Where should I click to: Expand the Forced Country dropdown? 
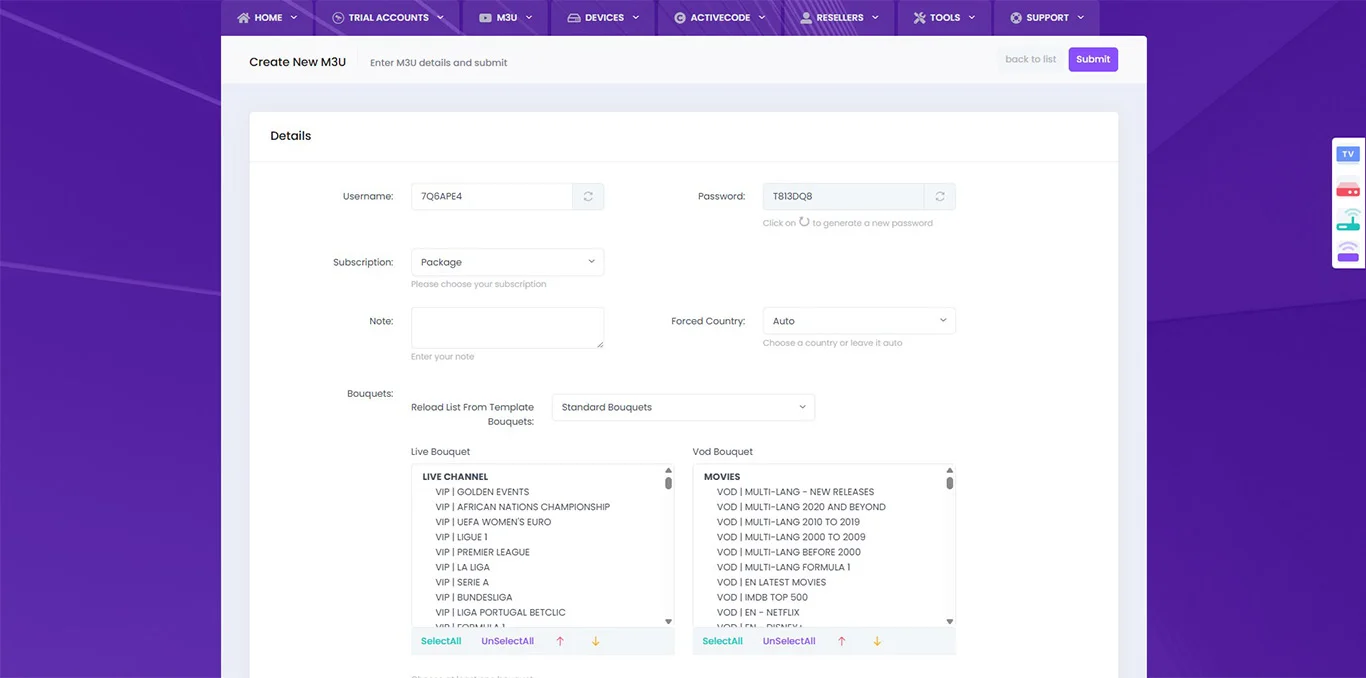pyautogui.click(x=858, y=321)
